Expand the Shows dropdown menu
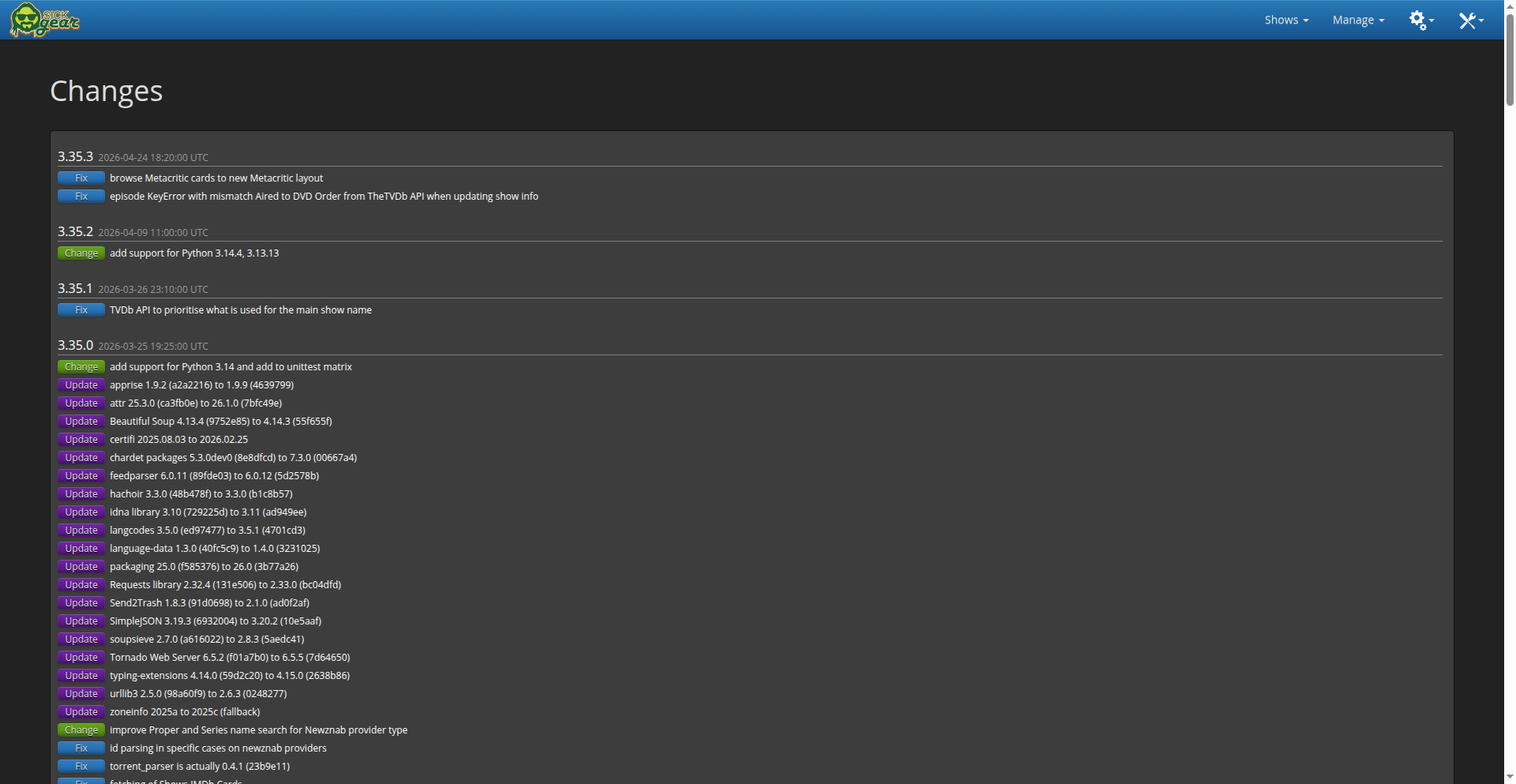This screenshot has height=784, width=1516. 1285,20
